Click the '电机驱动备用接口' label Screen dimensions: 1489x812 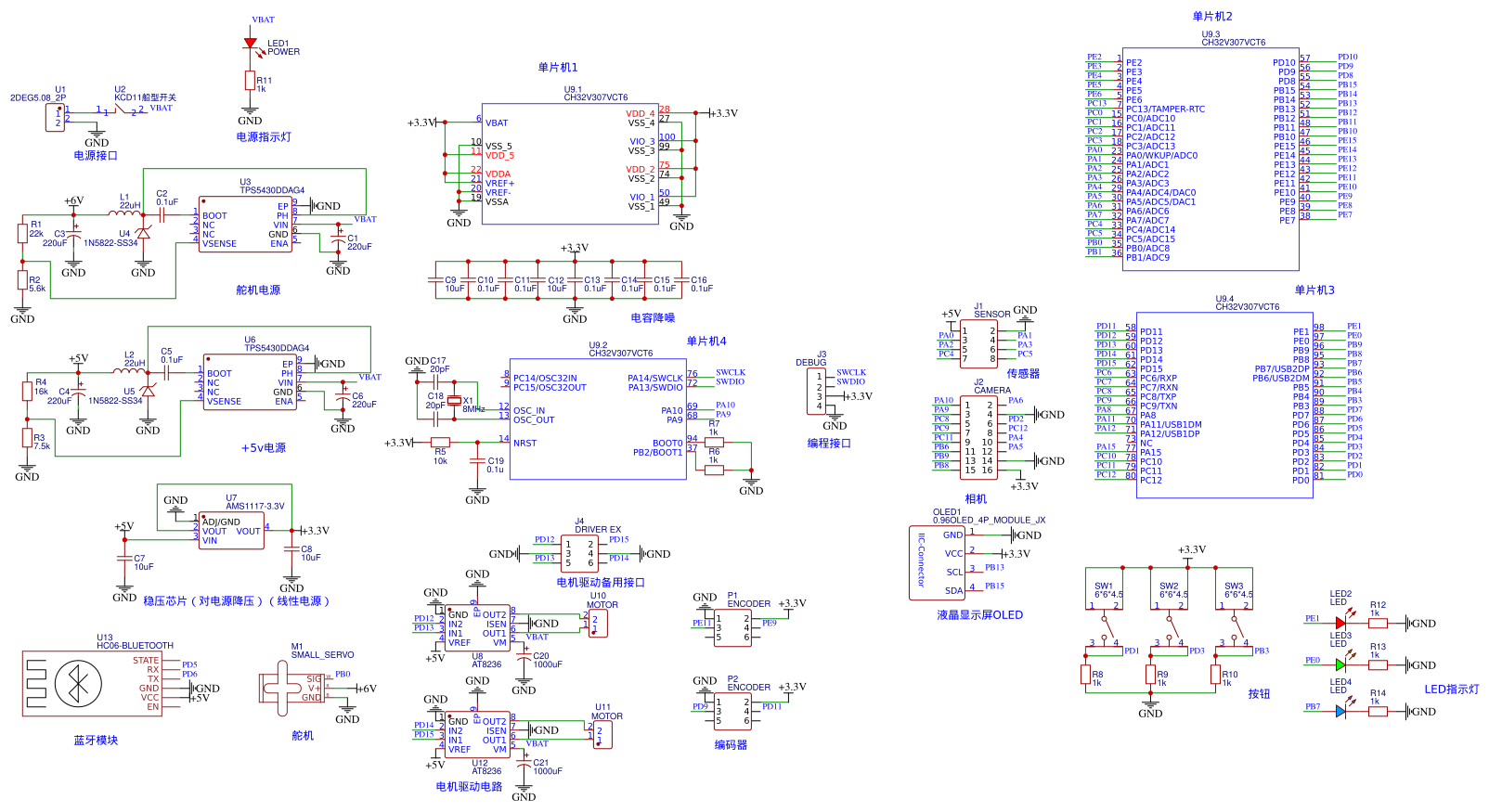[601, 582]
